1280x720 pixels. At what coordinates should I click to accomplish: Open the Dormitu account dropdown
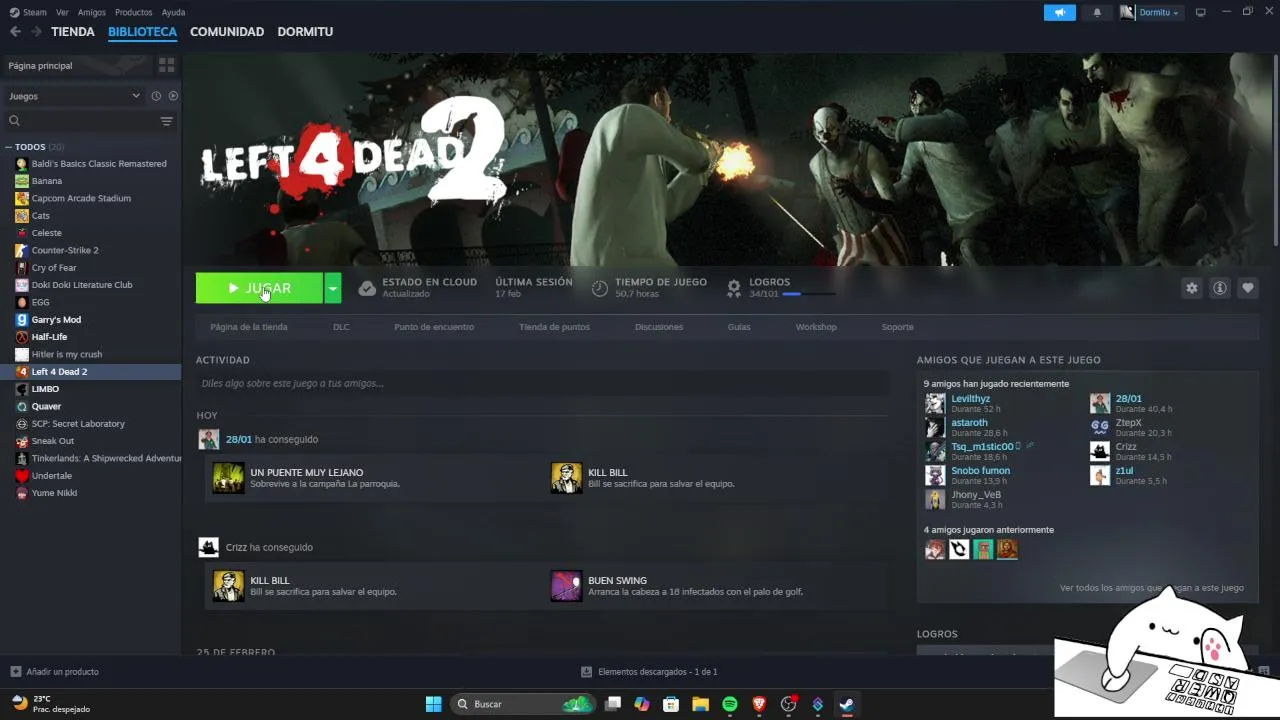1150,12
